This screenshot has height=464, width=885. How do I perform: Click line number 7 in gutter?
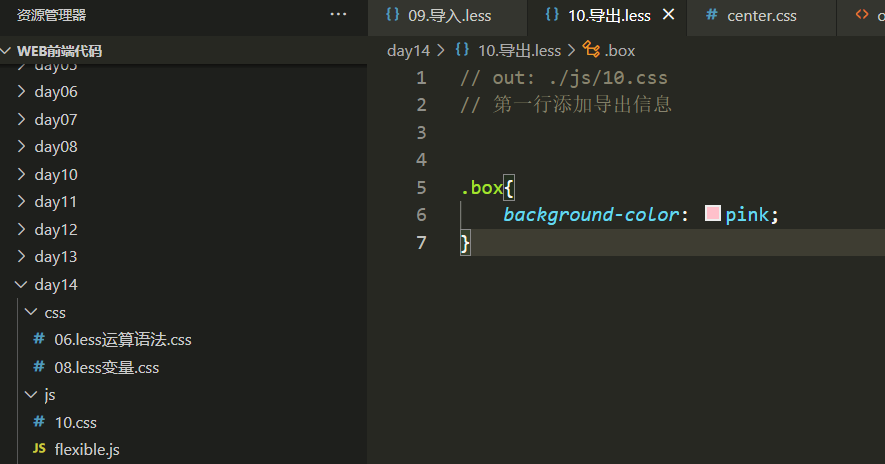[421, 243]
